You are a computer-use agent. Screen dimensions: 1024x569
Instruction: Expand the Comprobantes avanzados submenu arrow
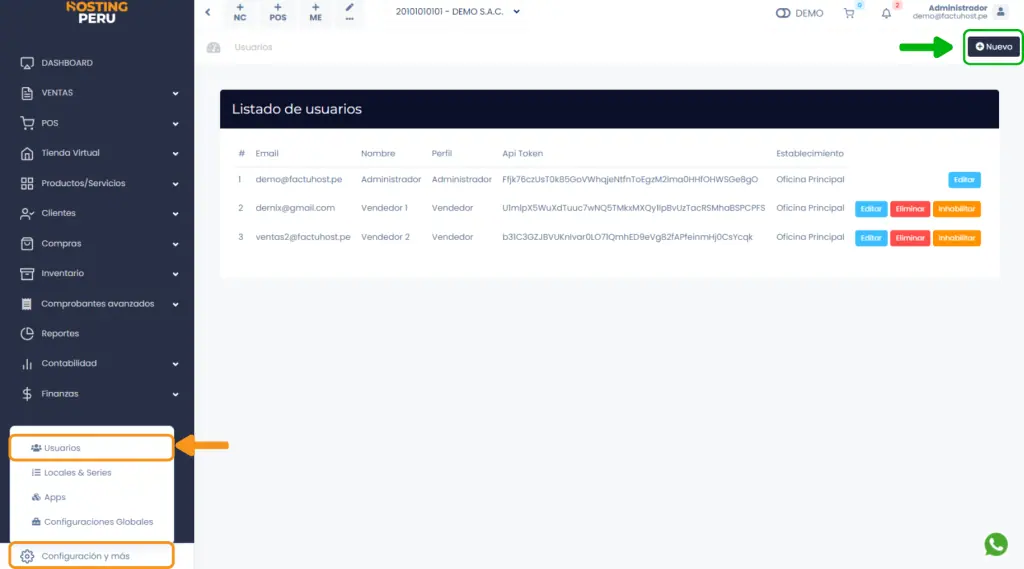175,304
